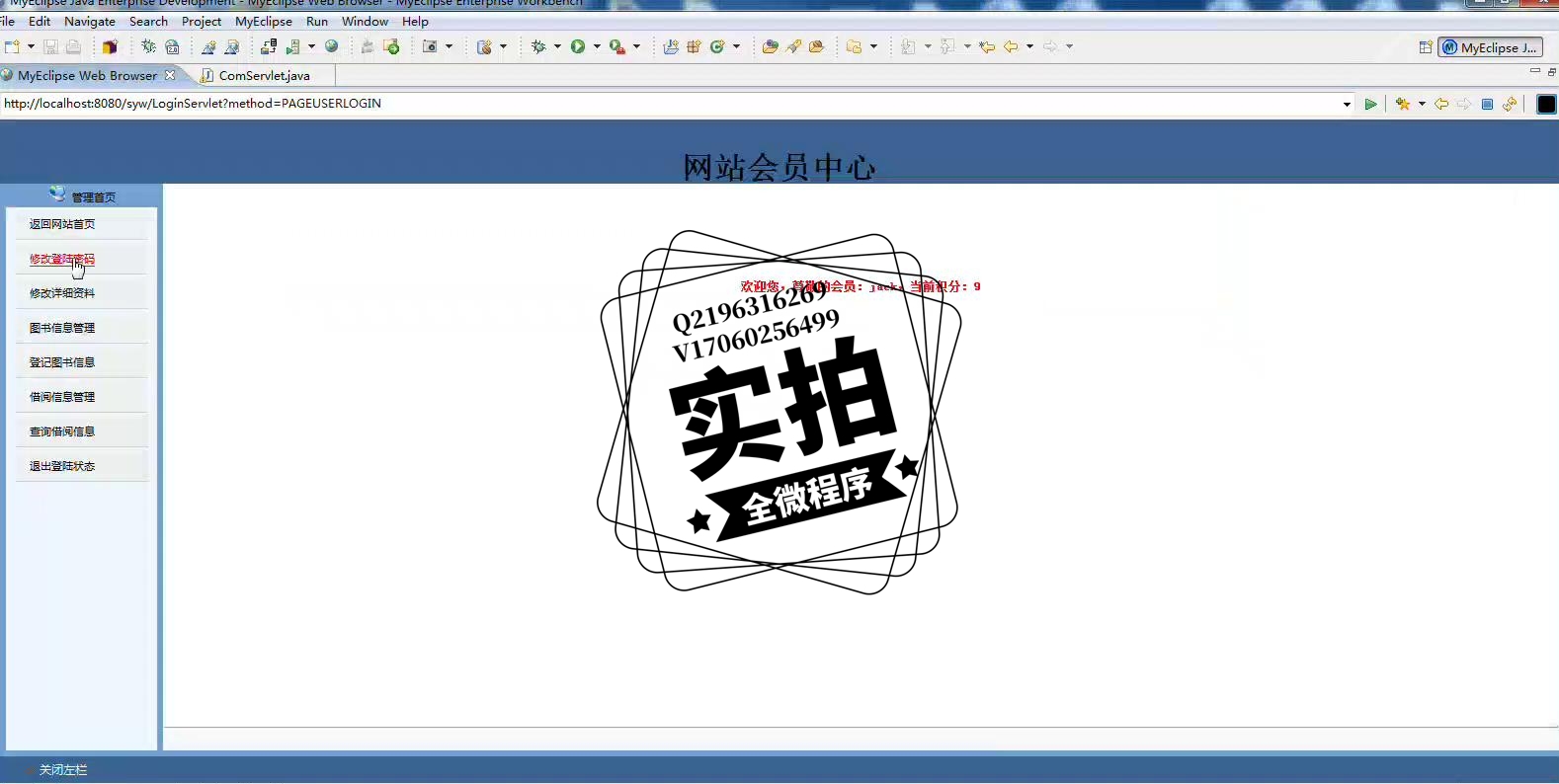Image resolution: width=1559 pixels, height=784 pixels.
Task: Click 关闭左栏 at the bottom
Action: (x=63, y=770)
